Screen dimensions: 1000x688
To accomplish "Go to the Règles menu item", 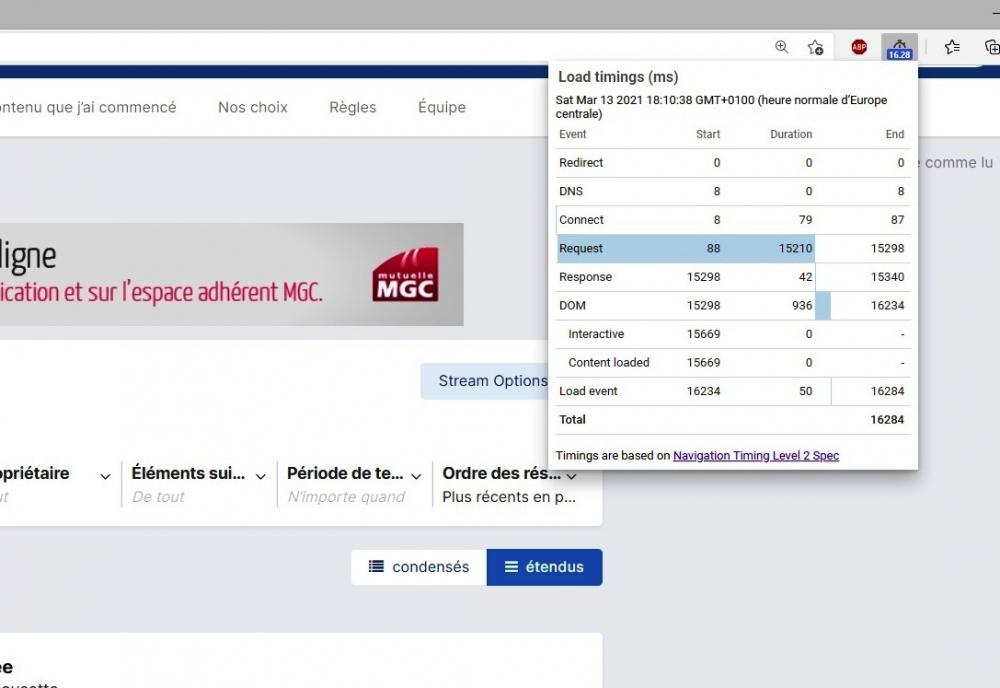I will point(353,107).
